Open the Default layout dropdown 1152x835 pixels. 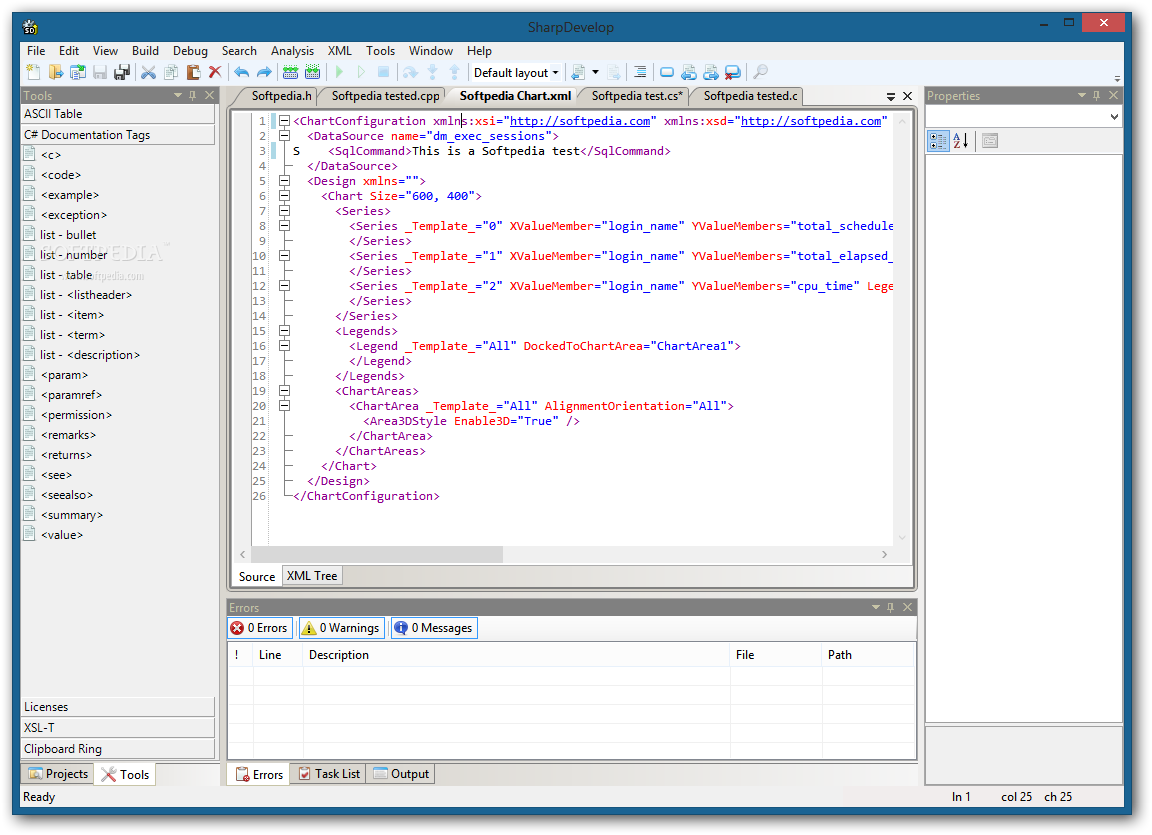[516, 73]
